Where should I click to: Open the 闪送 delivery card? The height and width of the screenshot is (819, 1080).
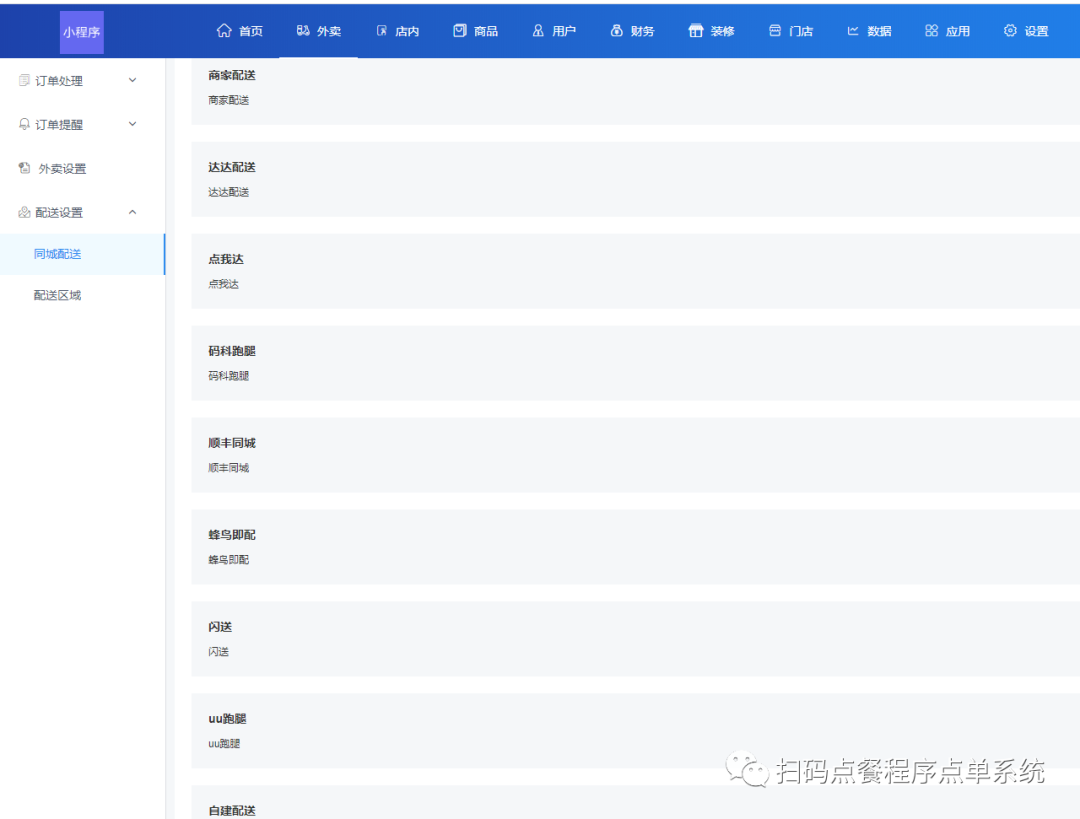pyautogui.click(x=636, y=639)
